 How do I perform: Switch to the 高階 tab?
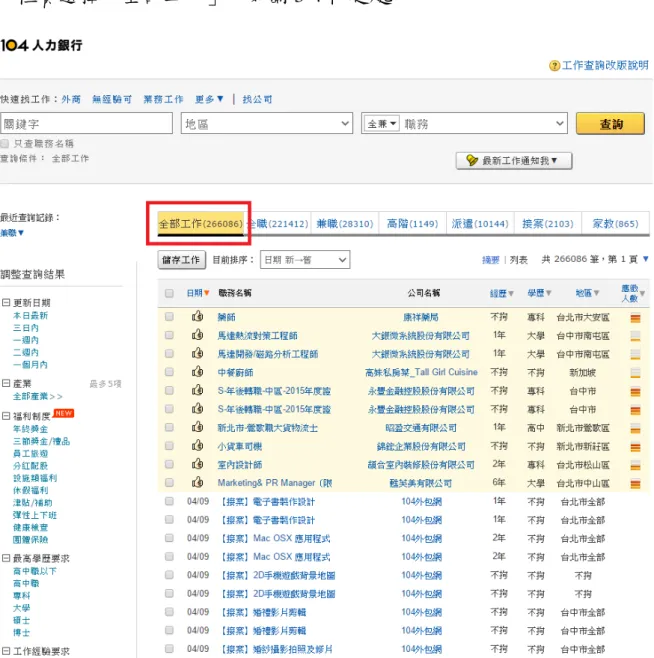[x=412, y=224]
